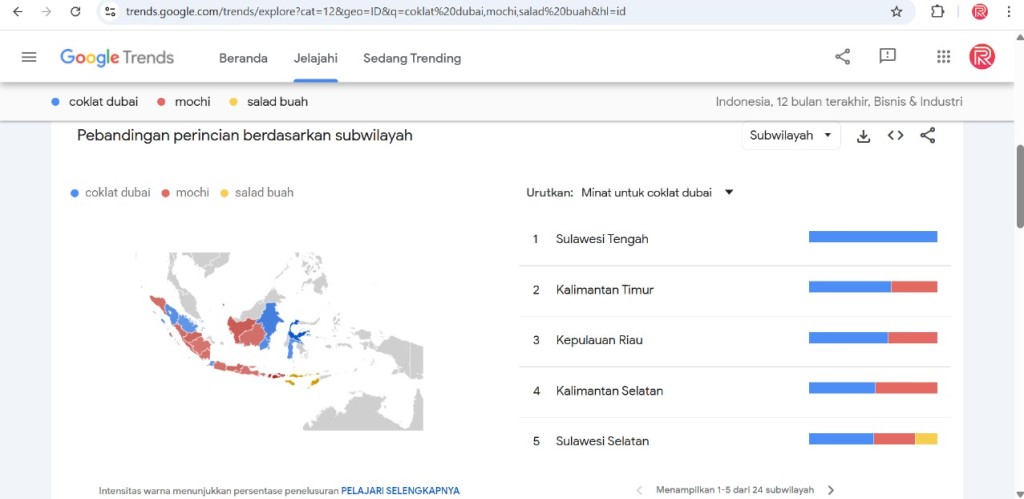1024x499 pixels.
Task: Send feedback with the exclamation bubble icon
Action: pos(887,56)
